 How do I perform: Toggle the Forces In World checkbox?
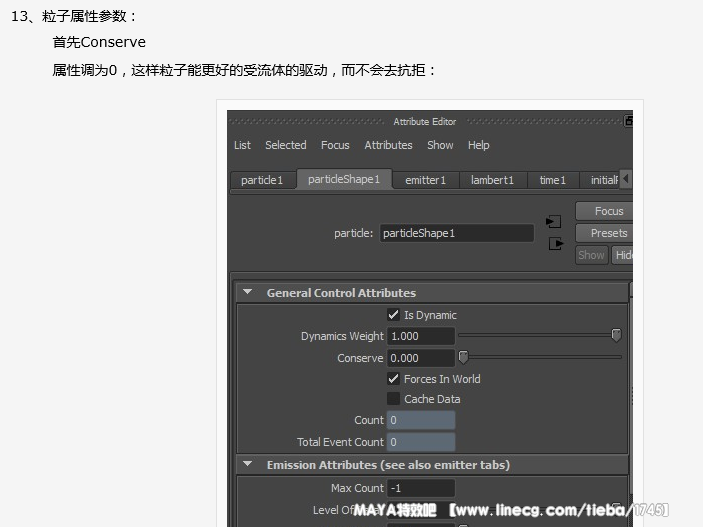click(x=393, y=379)
